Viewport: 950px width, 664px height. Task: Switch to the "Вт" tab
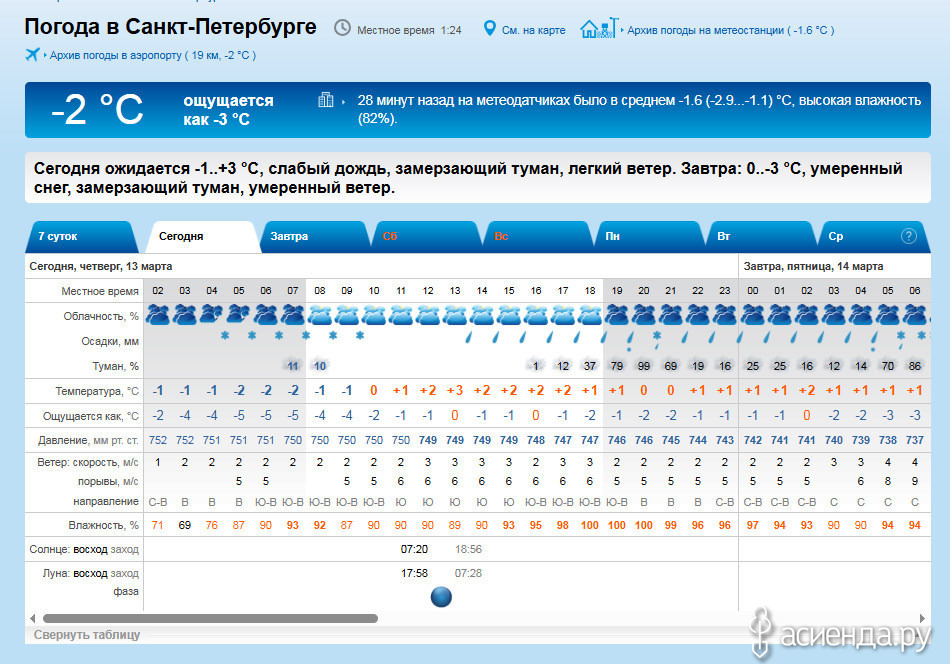(760, 236)
